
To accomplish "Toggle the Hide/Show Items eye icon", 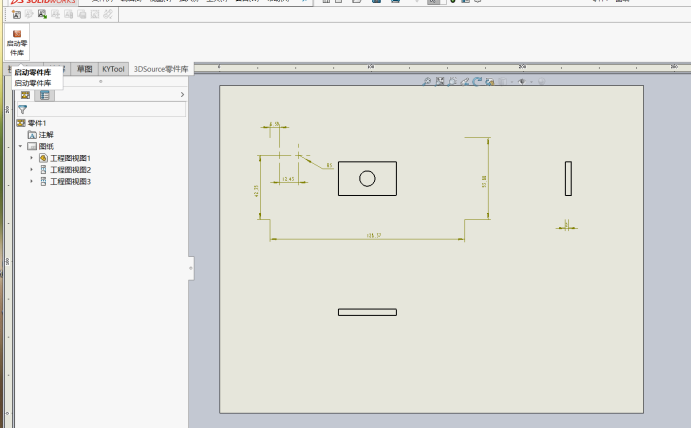I will (522, 81).
